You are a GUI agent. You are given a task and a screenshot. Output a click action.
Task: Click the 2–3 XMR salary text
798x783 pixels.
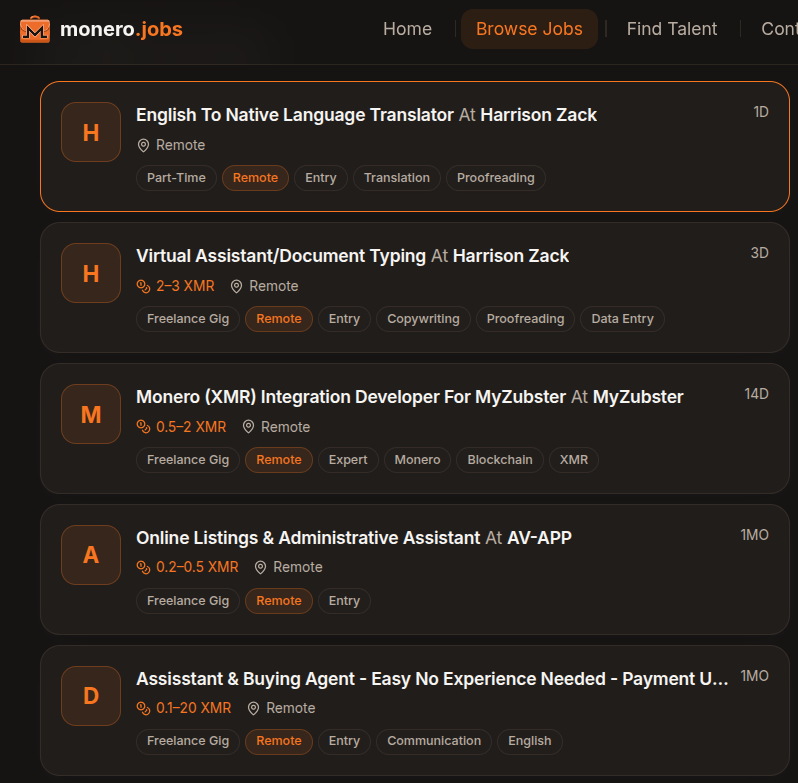185,286
